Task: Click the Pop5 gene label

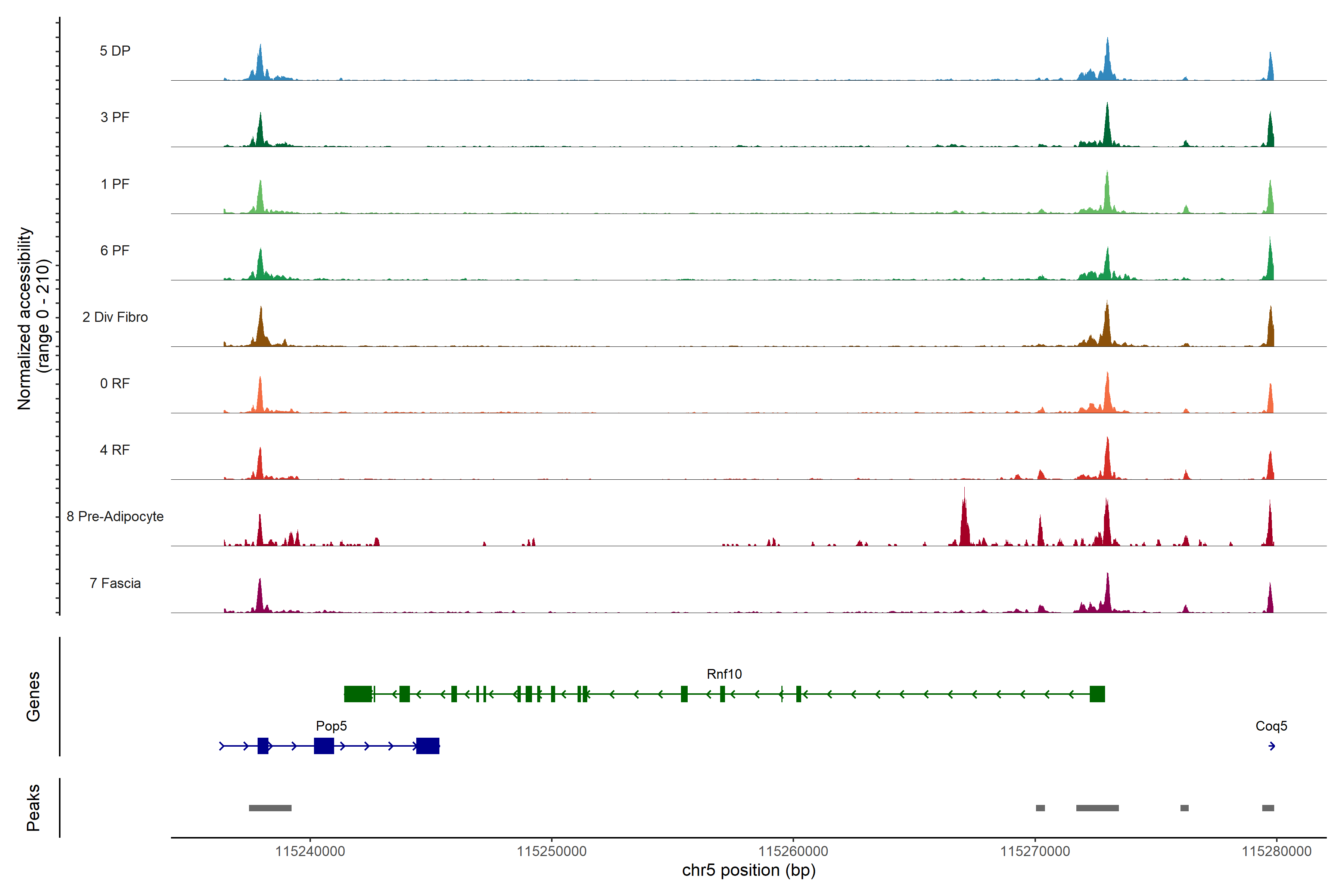Action: [332, 726]
